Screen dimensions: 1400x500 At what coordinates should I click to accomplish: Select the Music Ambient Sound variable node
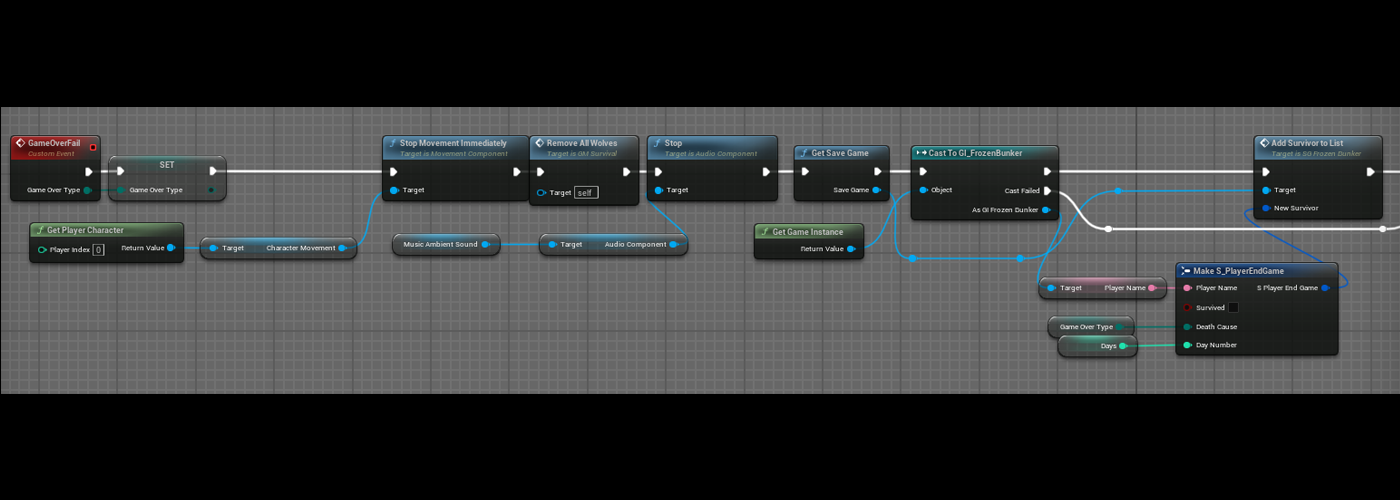(x=440, y=244)
